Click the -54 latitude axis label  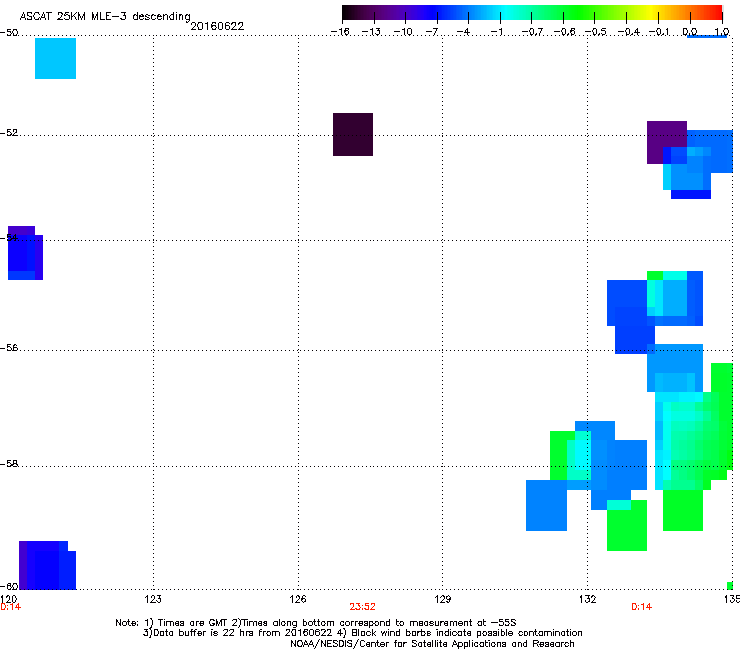pos(9,237)
